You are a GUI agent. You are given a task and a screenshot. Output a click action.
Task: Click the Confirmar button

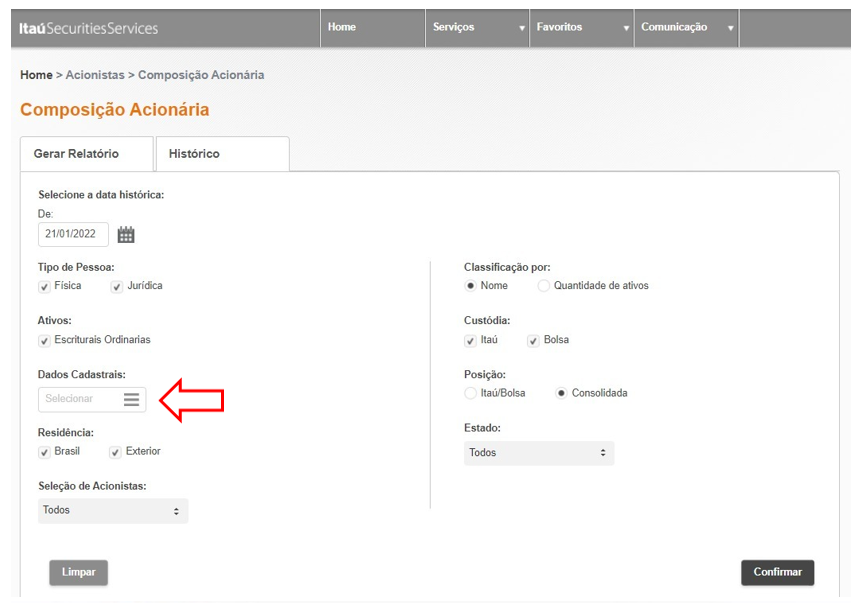[777, 572]
